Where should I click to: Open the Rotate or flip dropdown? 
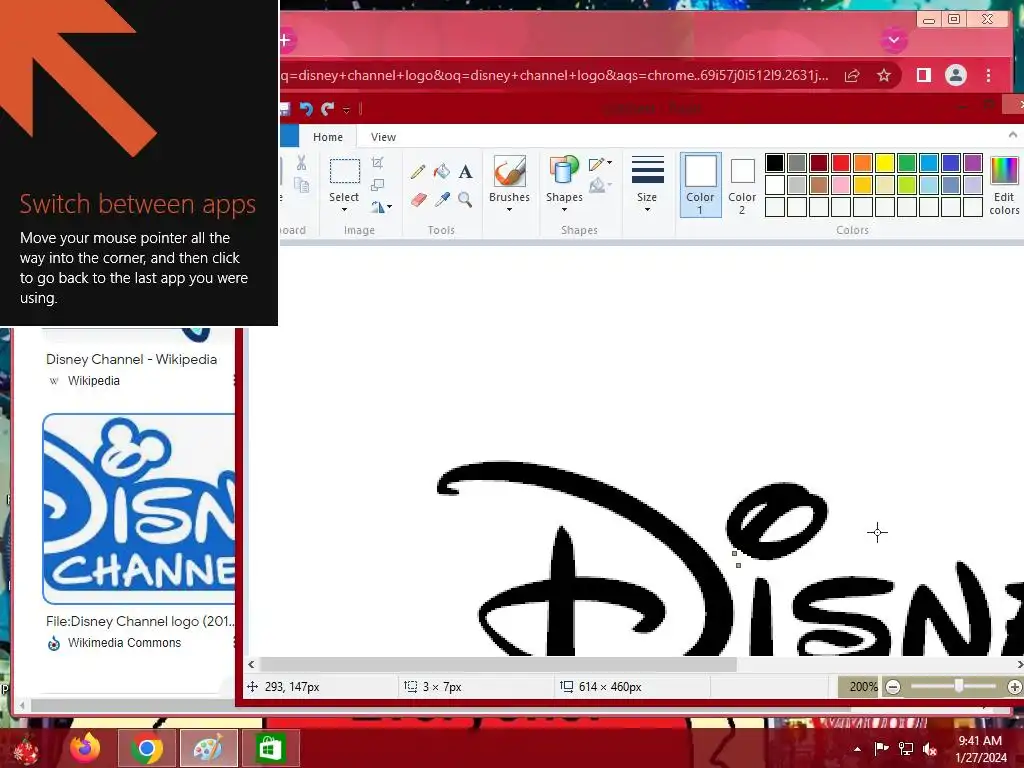381,207
